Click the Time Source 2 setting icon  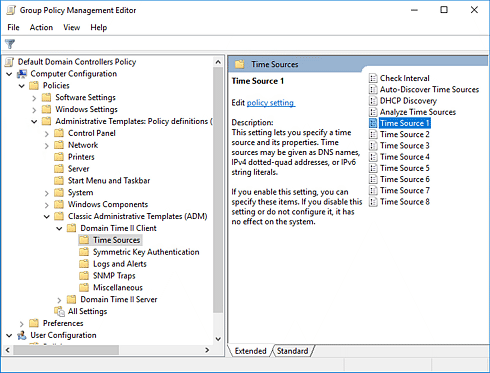373,134
